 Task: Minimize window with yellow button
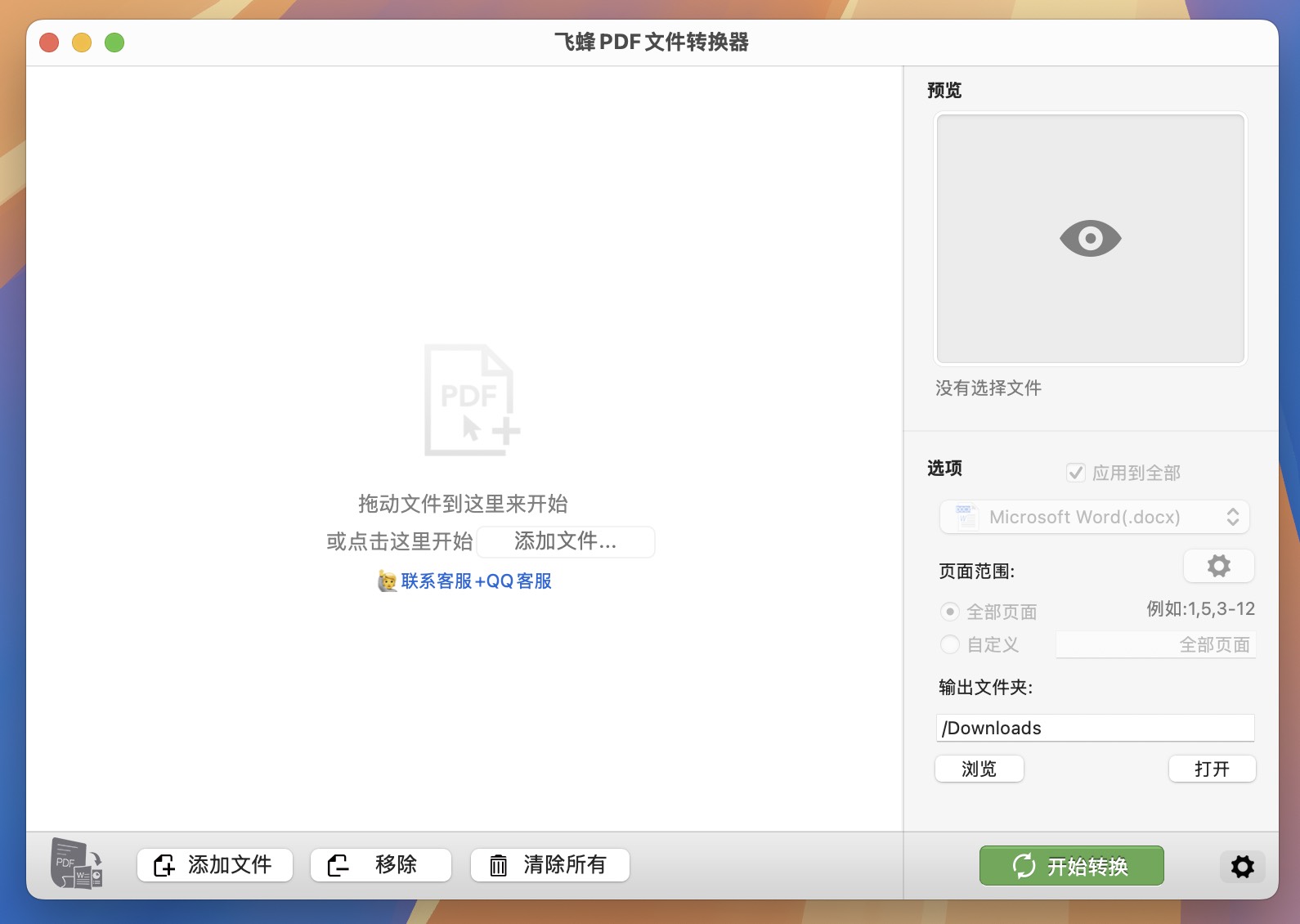coord(82,43)
